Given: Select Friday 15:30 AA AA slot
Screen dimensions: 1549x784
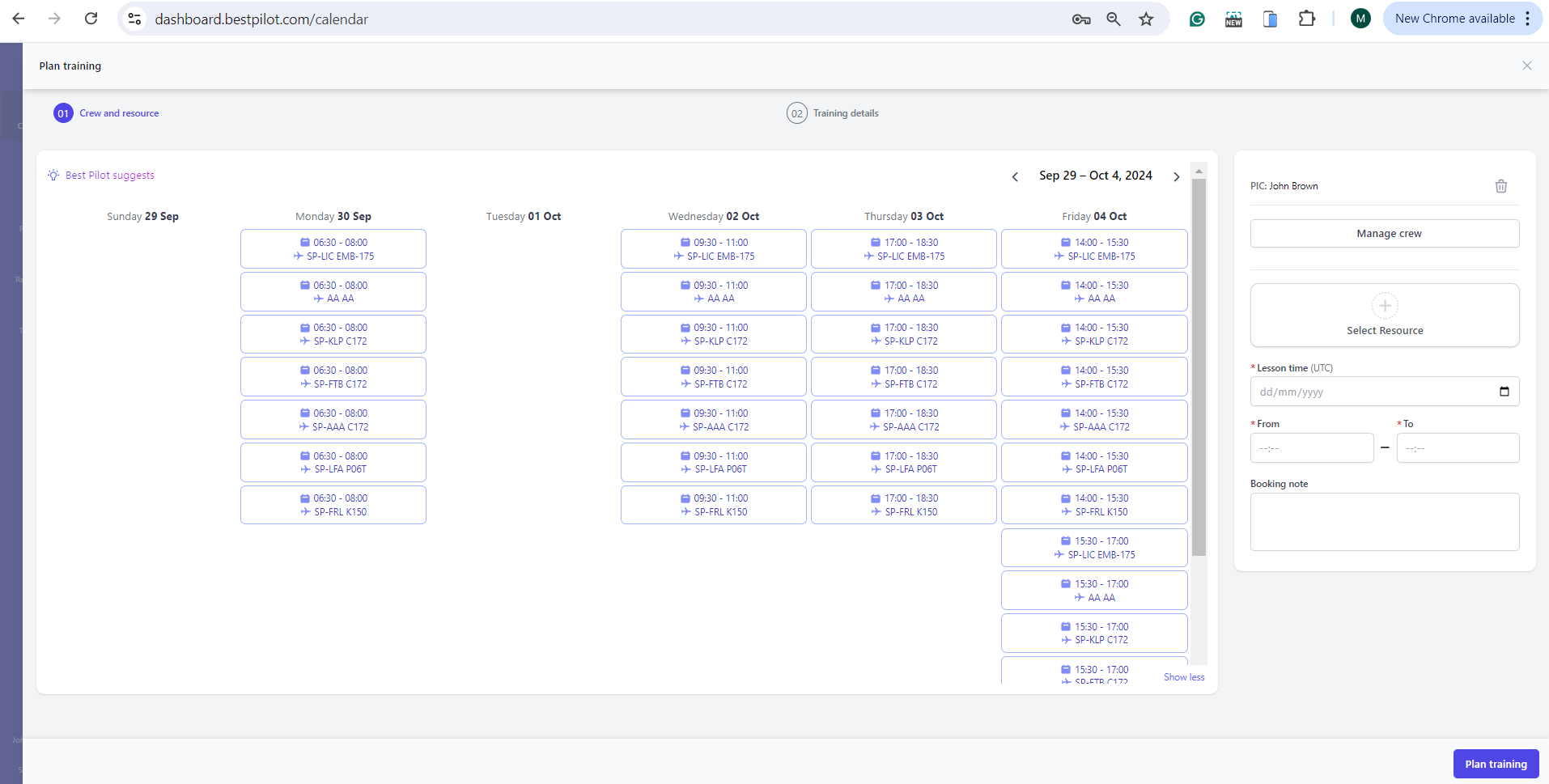Looking at the screenshot, I should [x=1094, y=591].
